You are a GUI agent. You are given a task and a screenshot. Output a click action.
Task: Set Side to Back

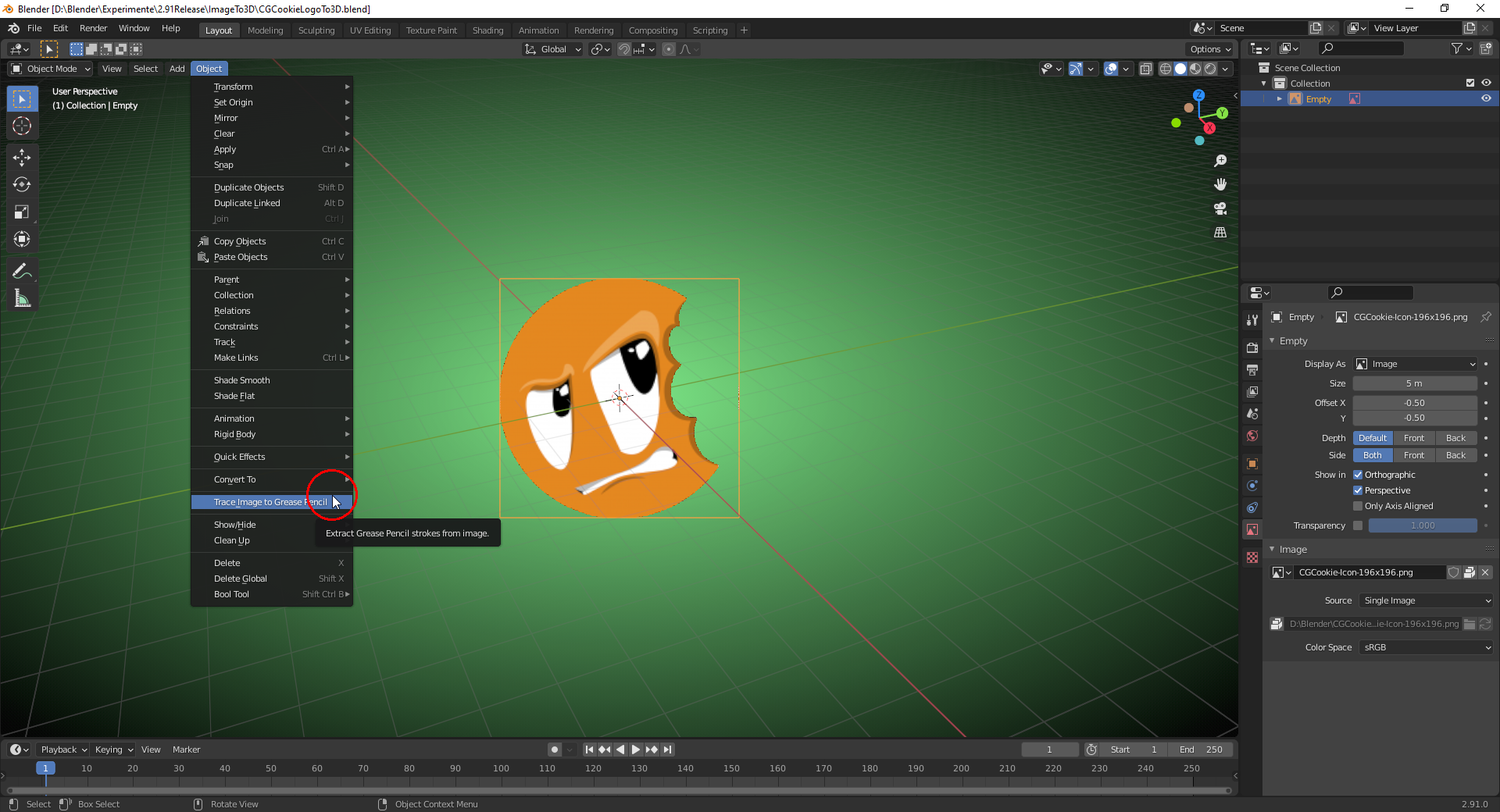pyautogui.click(x=1456, y=455)
